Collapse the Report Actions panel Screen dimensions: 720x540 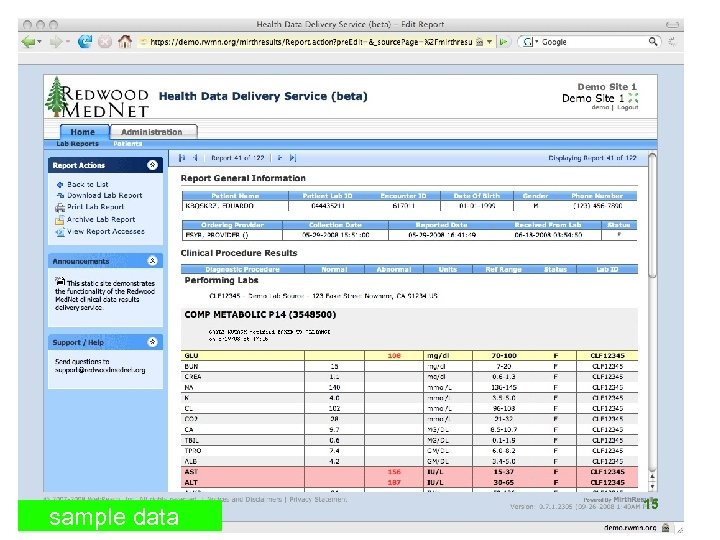[152, 165]
